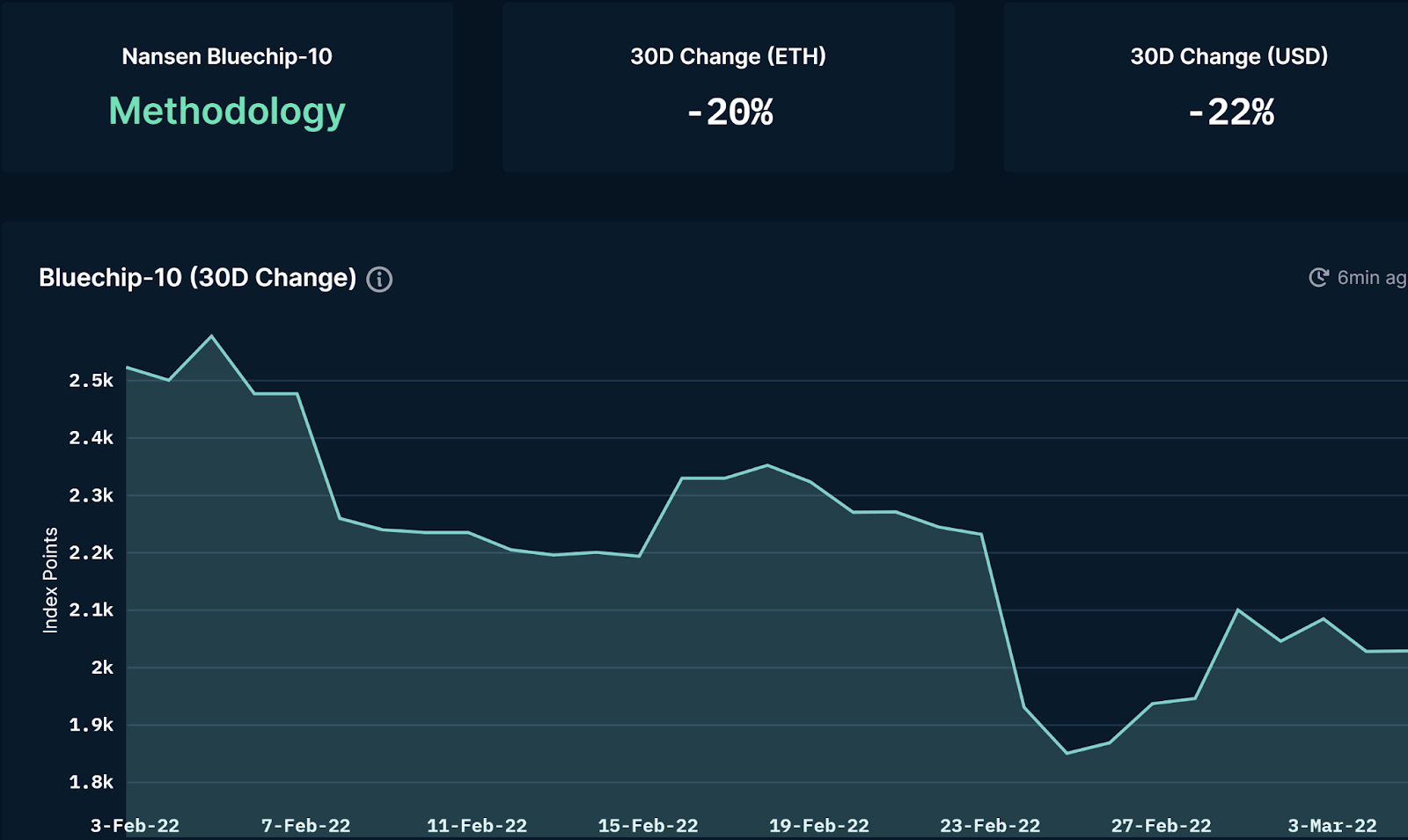Image resolution: width=1408 pixels, height=840 pixels.
Task: Click the refresh clock icon
Action: [1318, 278]
